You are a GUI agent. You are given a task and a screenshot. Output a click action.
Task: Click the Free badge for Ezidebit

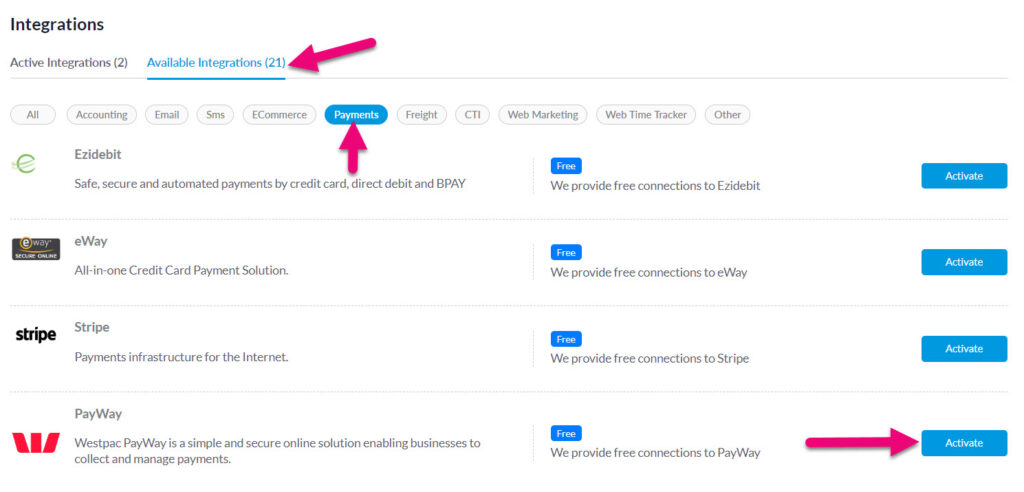click(x=566, y=166)
